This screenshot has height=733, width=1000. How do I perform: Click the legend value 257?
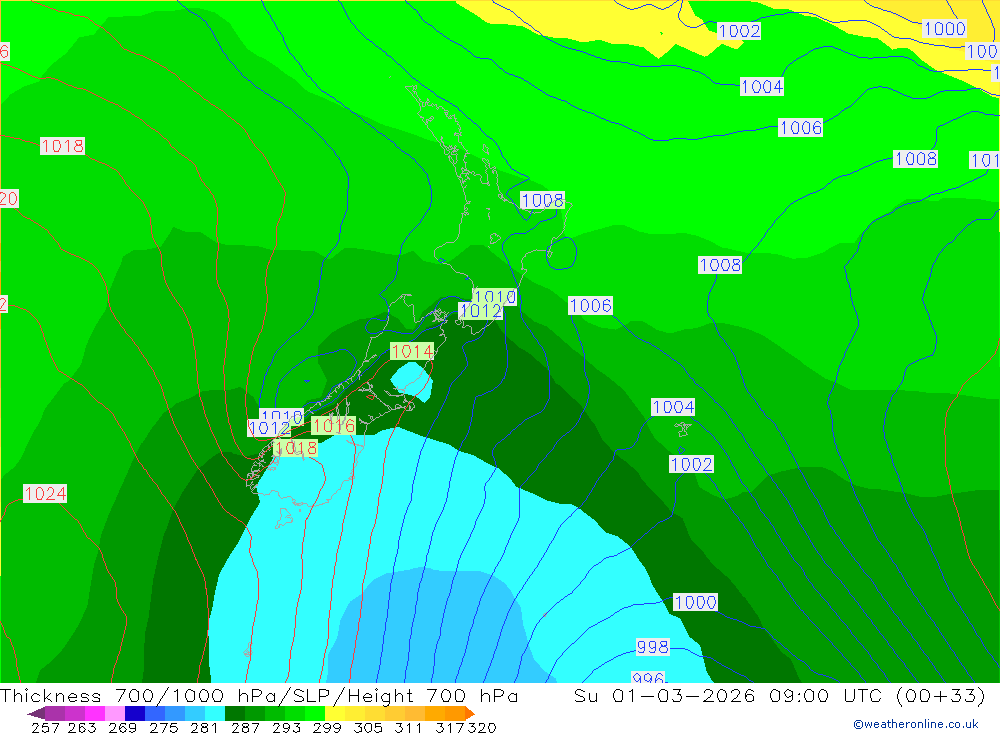(45, 727)
